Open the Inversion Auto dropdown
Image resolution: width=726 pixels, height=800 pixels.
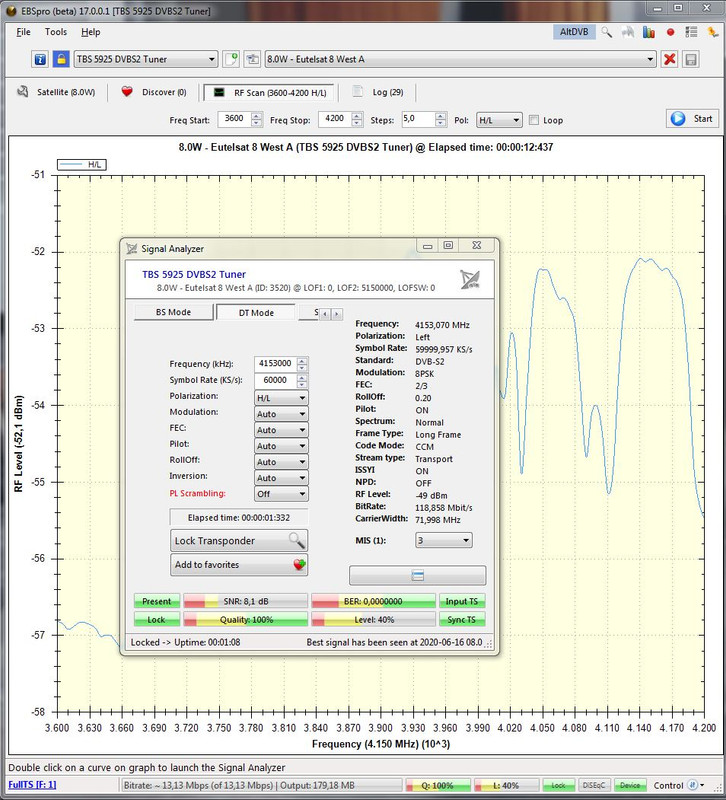point(281,478)
